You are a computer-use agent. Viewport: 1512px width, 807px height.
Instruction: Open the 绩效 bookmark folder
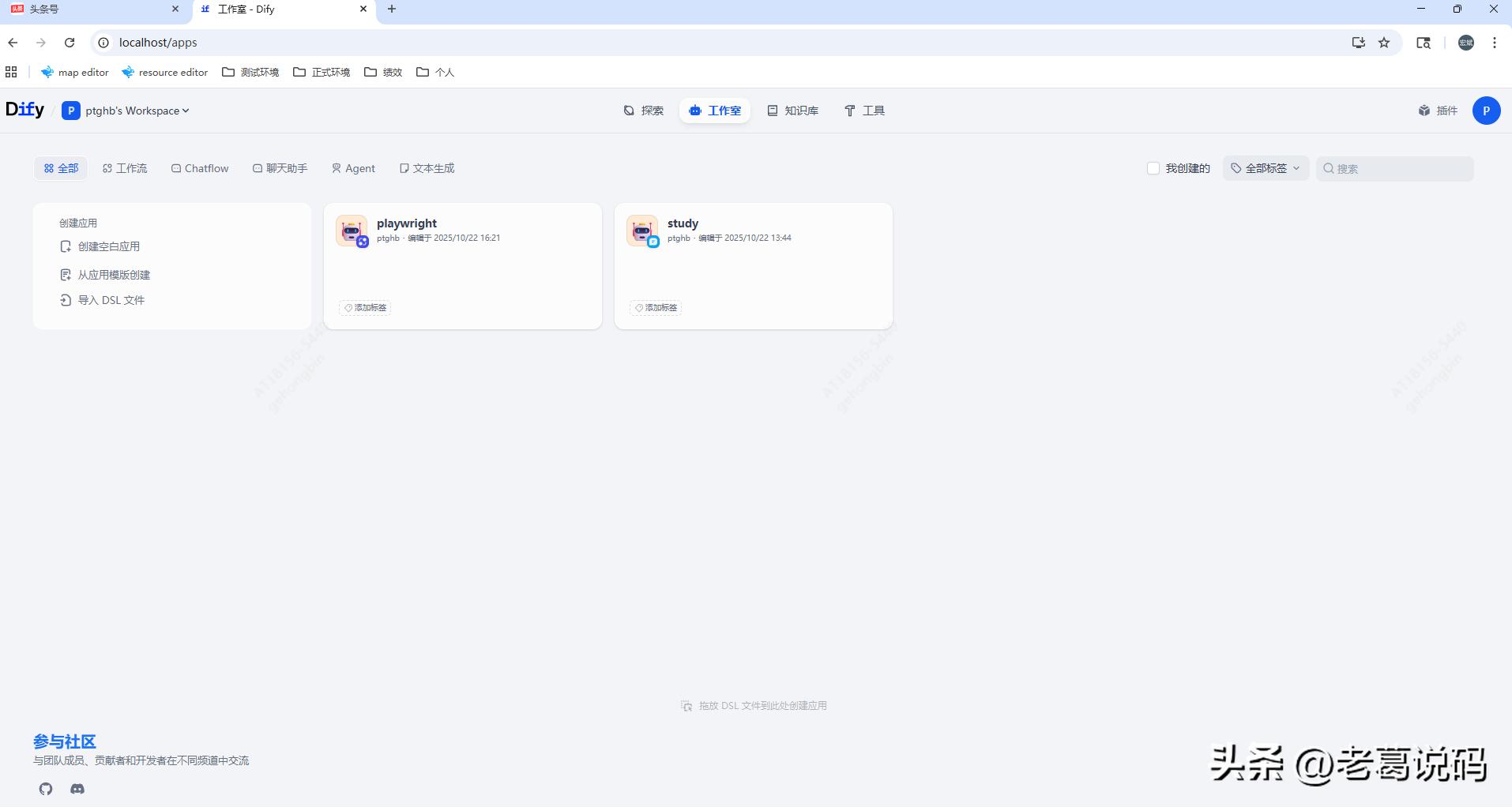(x=383, y=72)
